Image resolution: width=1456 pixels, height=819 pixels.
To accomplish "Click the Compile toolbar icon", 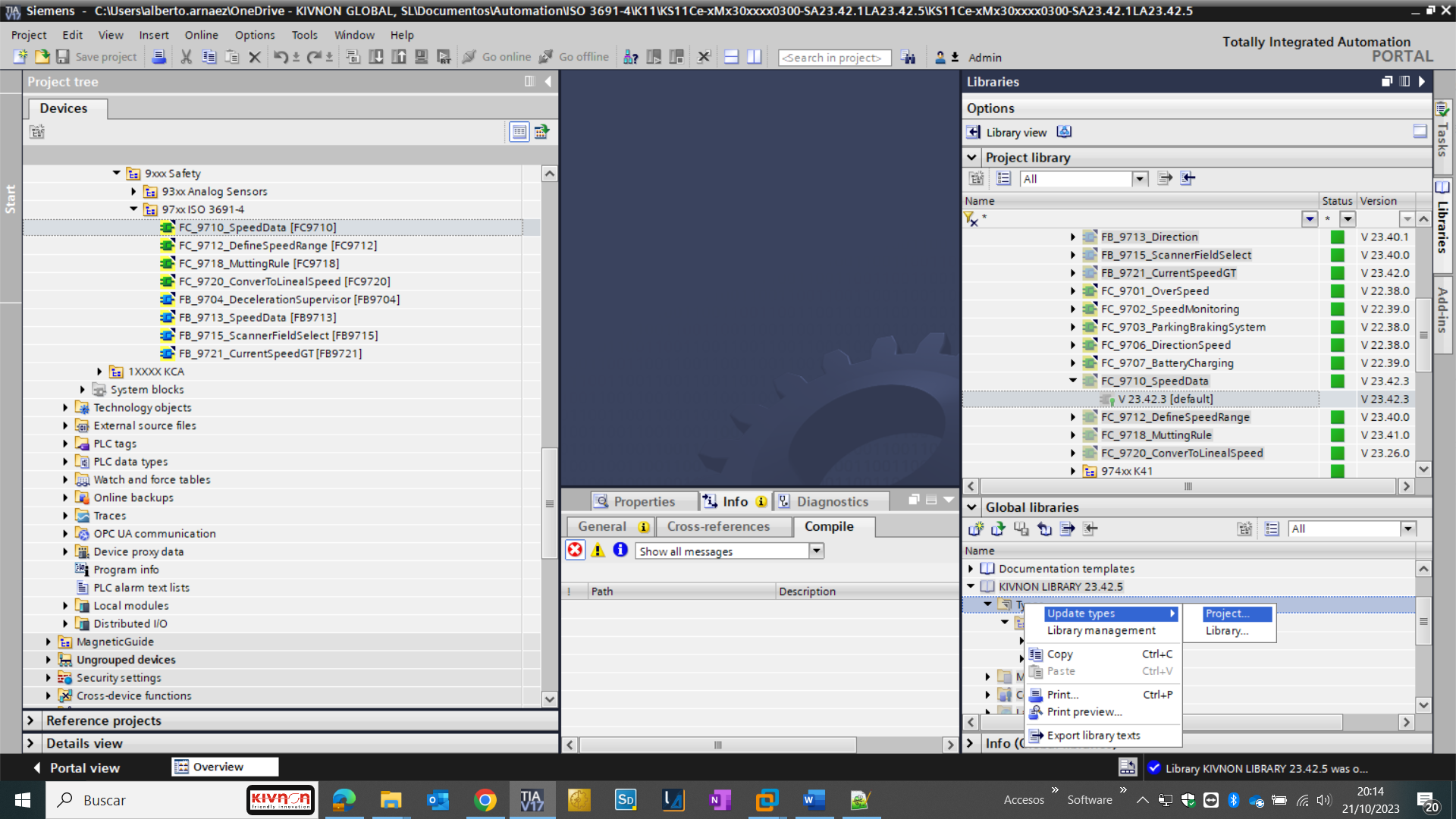I will click(353, 57).
